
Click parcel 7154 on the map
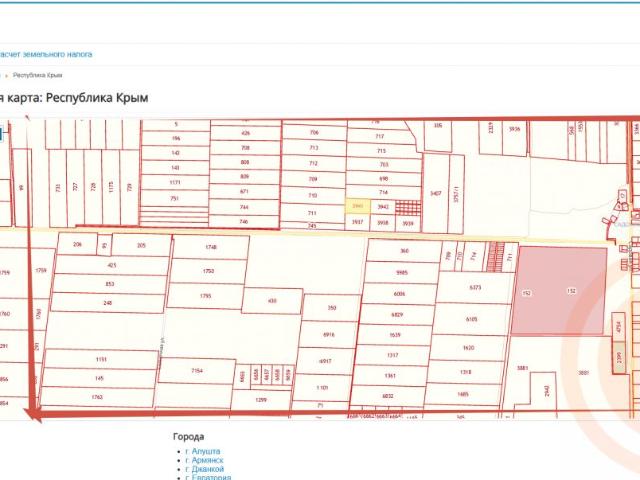coord(197,371)
